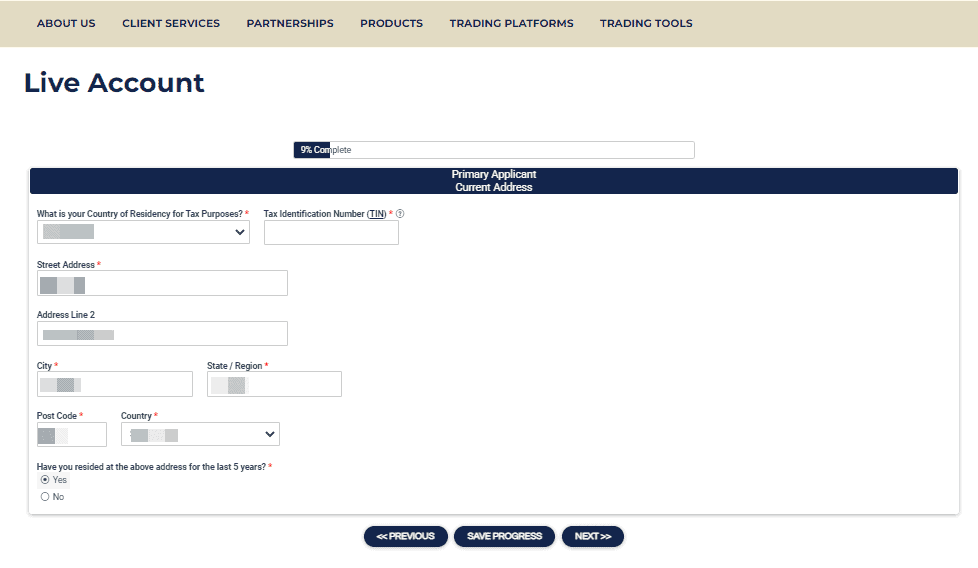Open the Trading Tools menu

646,23
